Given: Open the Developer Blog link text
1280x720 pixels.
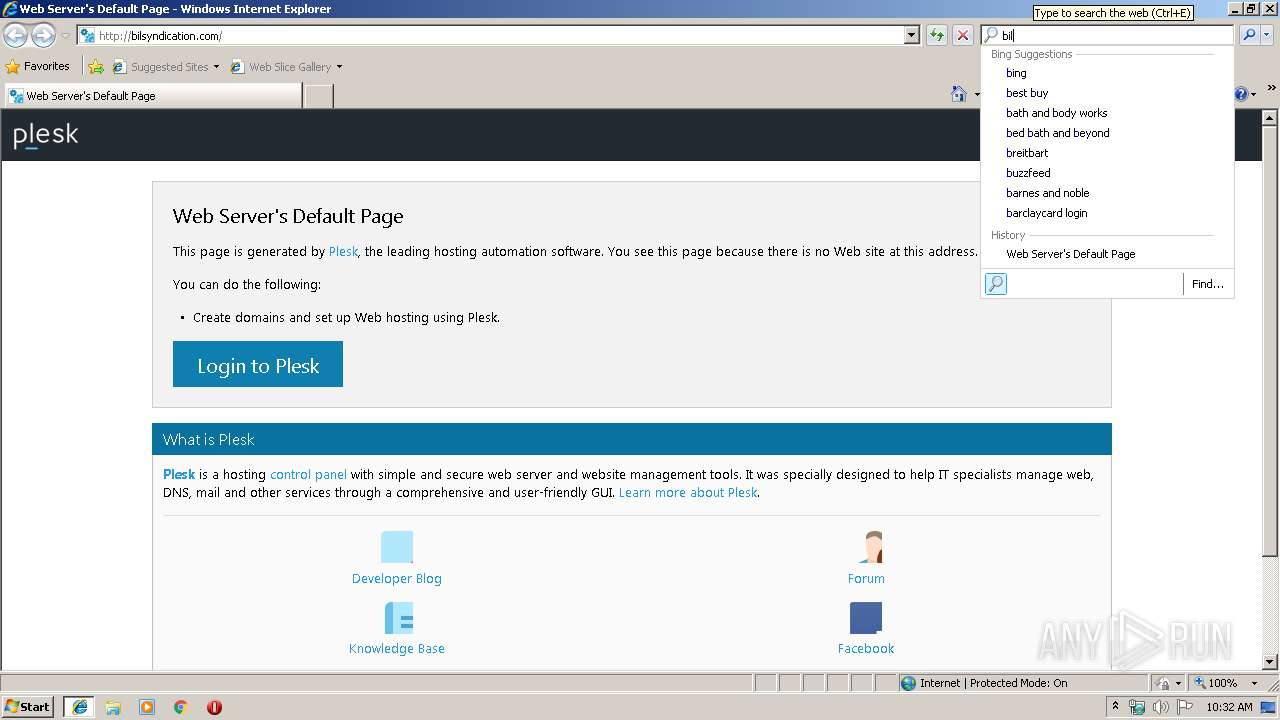Looking at the screenshot, I should point(397,579).
